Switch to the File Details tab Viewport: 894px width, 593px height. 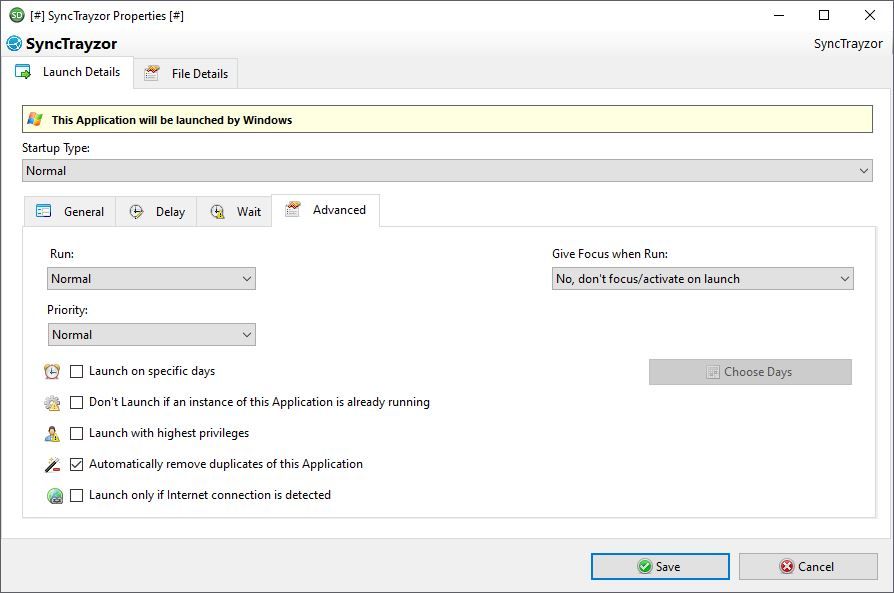click(186, 72)
